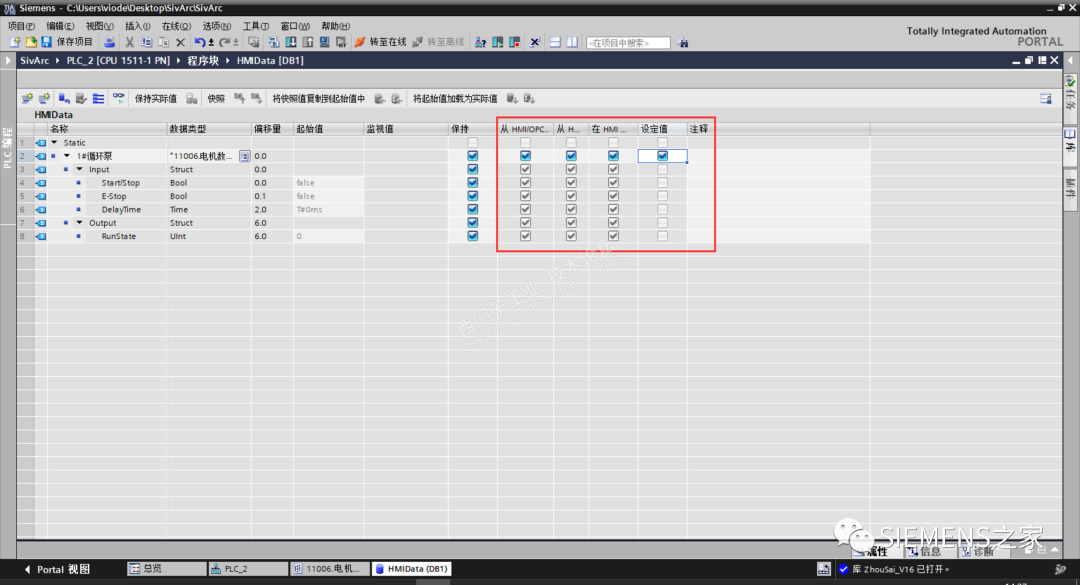Click the New project icon
Viewport: 1080px width, 585px height.
tap(14, 42)
